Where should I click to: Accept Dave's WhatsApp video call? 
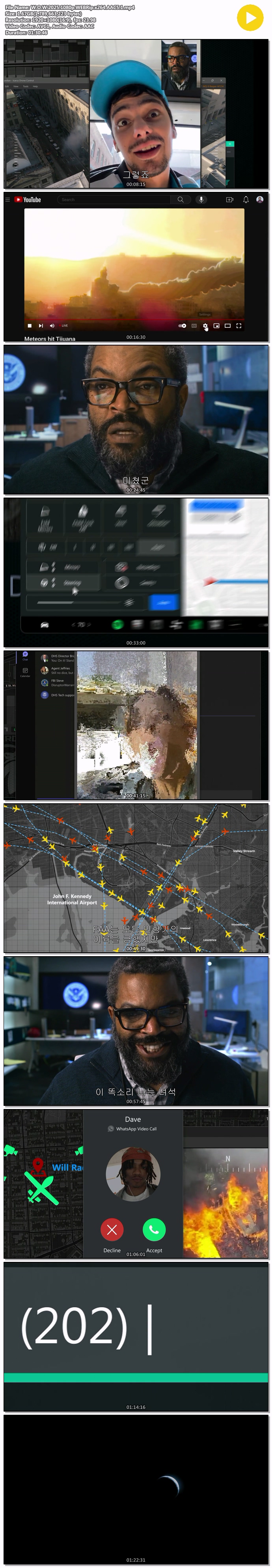point(154,1230)
